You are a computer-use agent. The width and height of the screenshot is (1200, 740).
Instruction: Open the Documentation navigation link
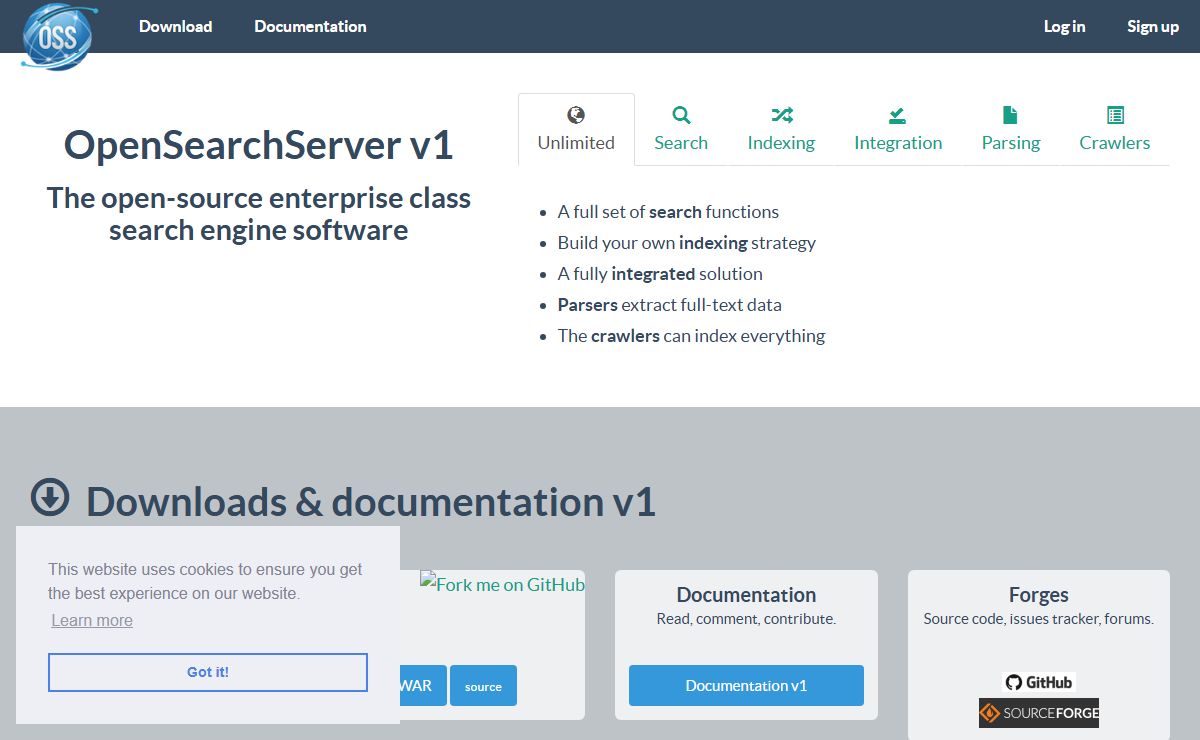click(x=310, y=27)
